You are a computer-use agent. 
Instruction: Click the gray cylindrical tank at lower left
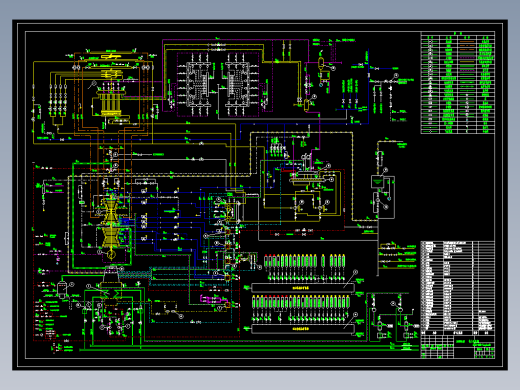(62, 289)
